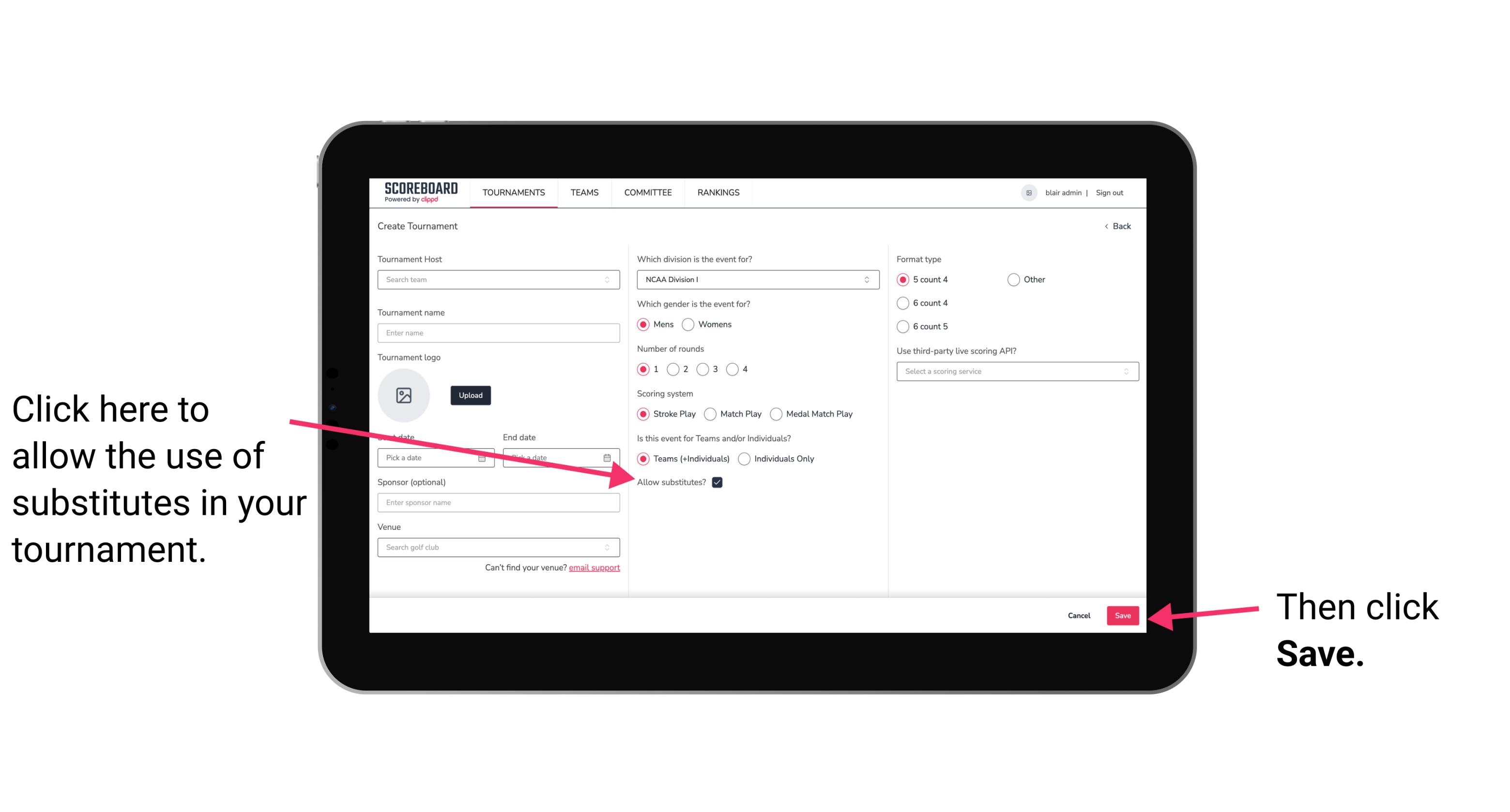Click the Save button
The image size is (1510, 812).
[1123, 615]
